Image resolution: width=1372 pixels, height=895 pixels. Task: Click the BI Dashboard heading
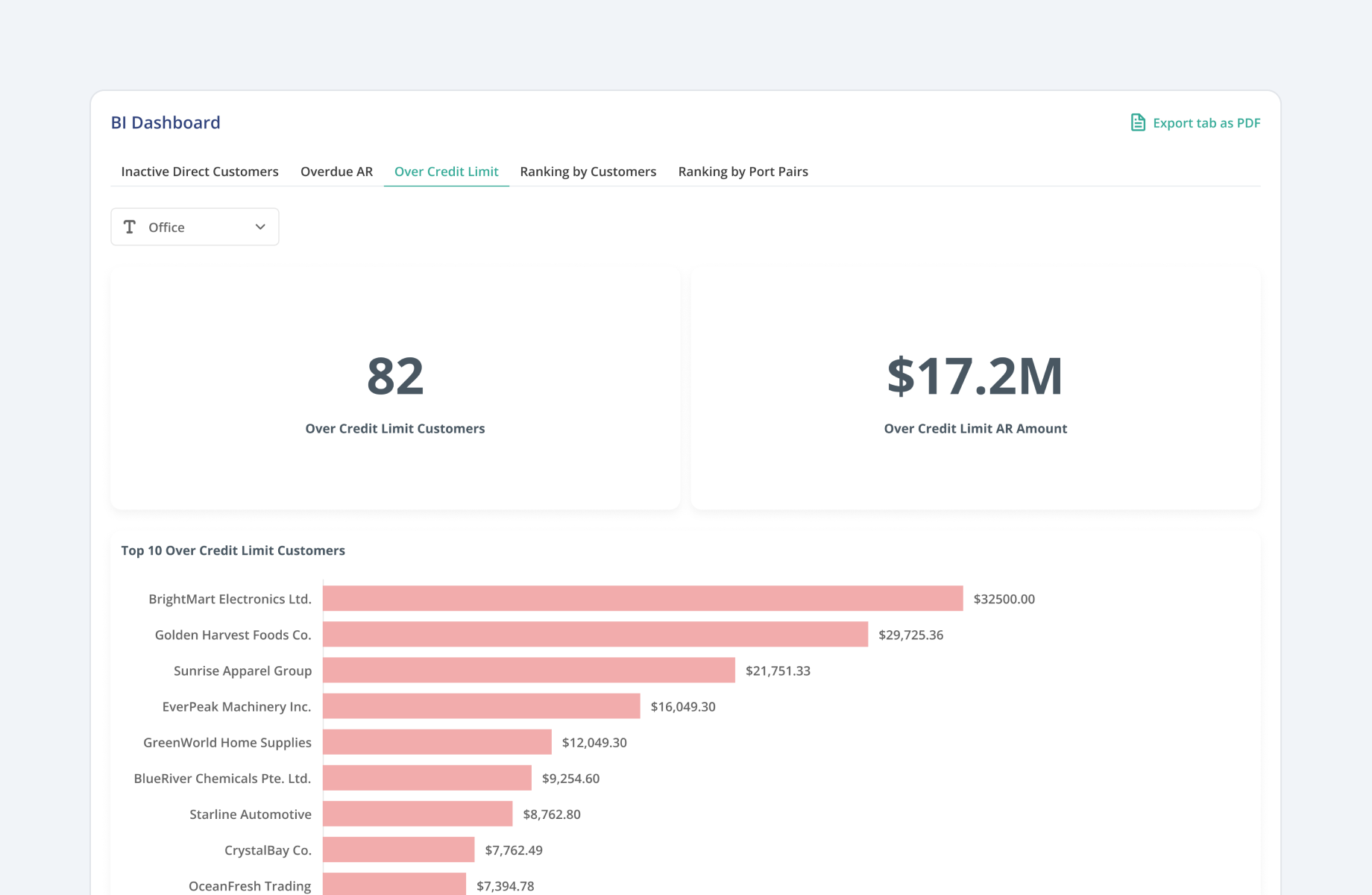click(166, 122)
